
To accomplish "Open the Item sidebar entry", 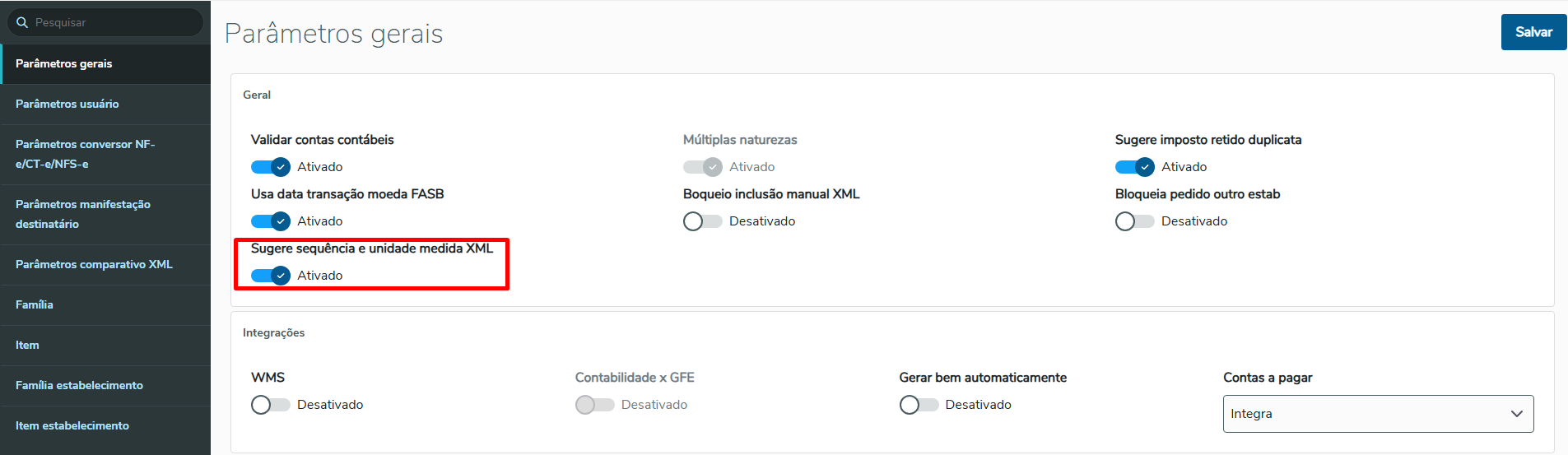I will click(x=27, y=345).
